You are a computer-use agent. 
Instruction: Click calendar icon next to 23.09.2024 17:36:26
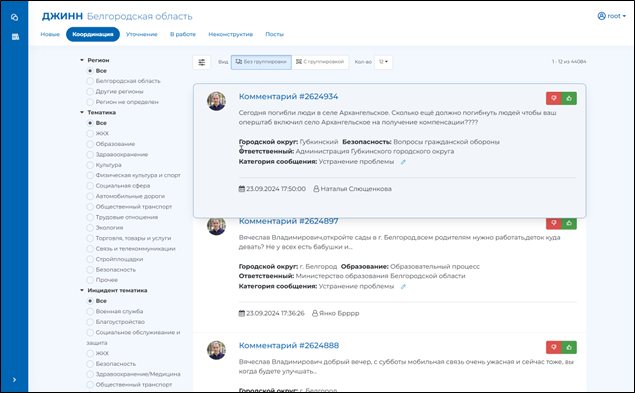(242, 313)
